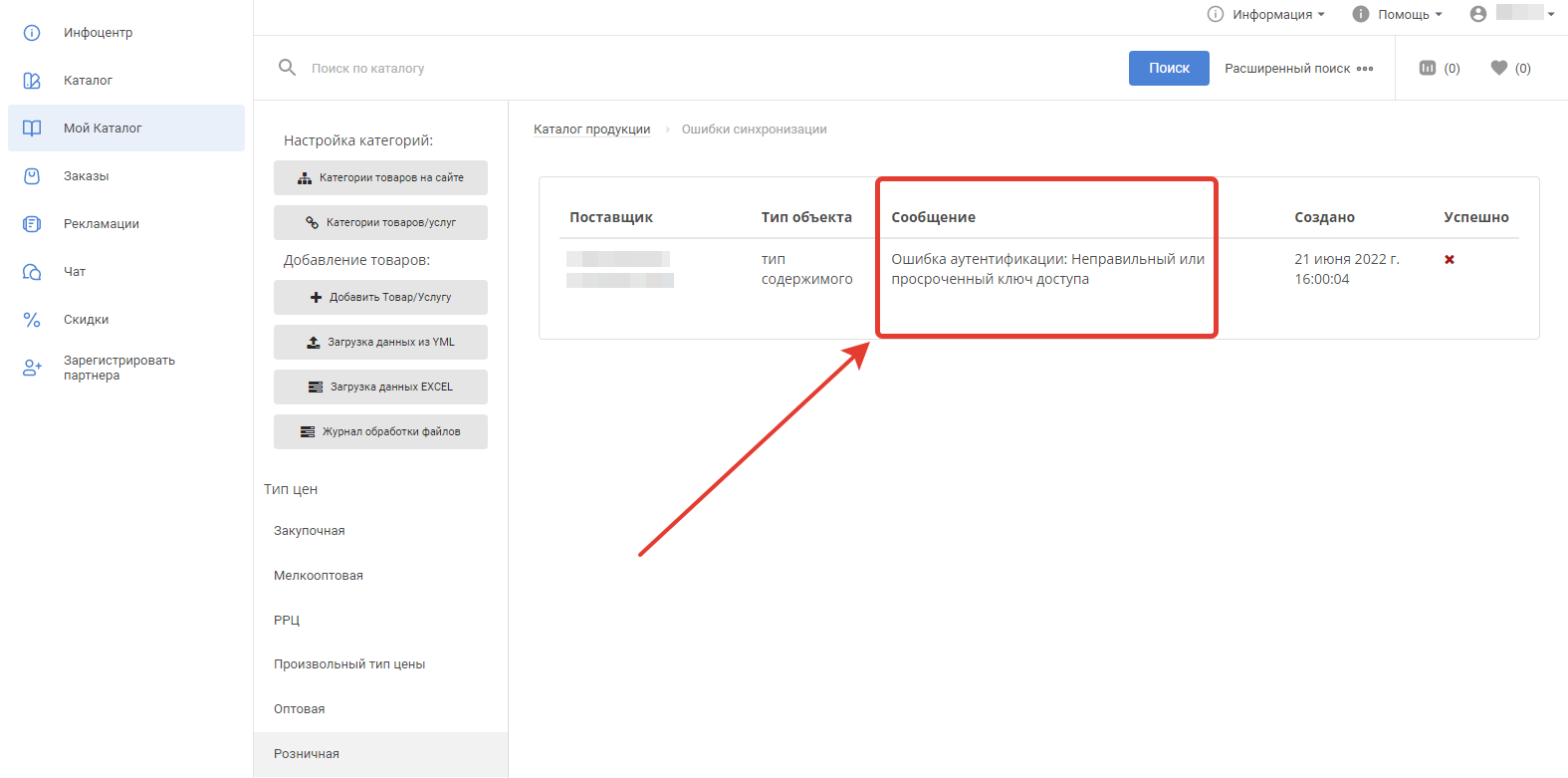Screen dimensions: 1568x778
Task: Click the magnifier icon in search bar
Action: click(287, 68)
